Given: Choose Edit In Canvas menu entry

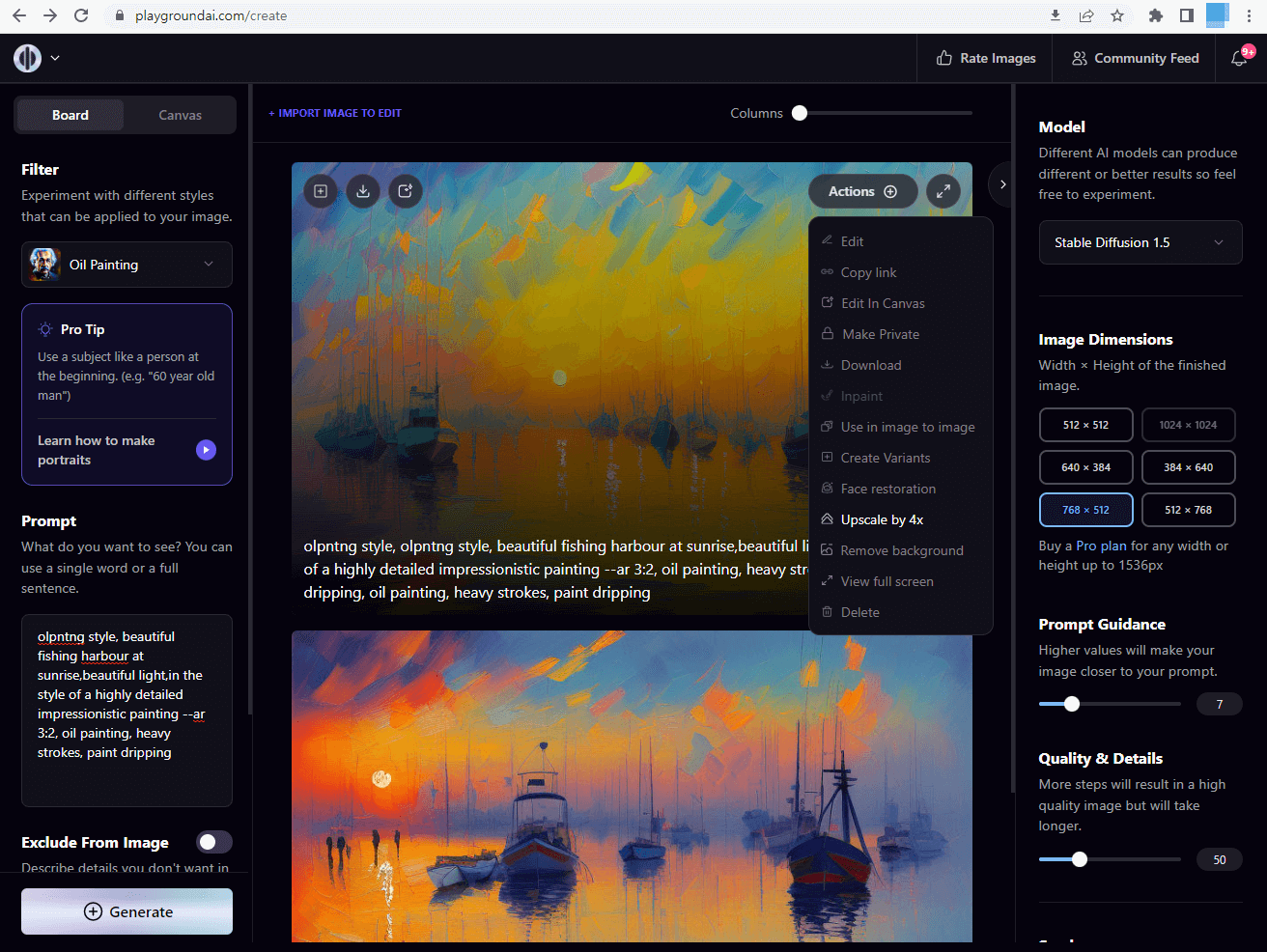Looking at the screenshot, I should click(x=900, y=303).
